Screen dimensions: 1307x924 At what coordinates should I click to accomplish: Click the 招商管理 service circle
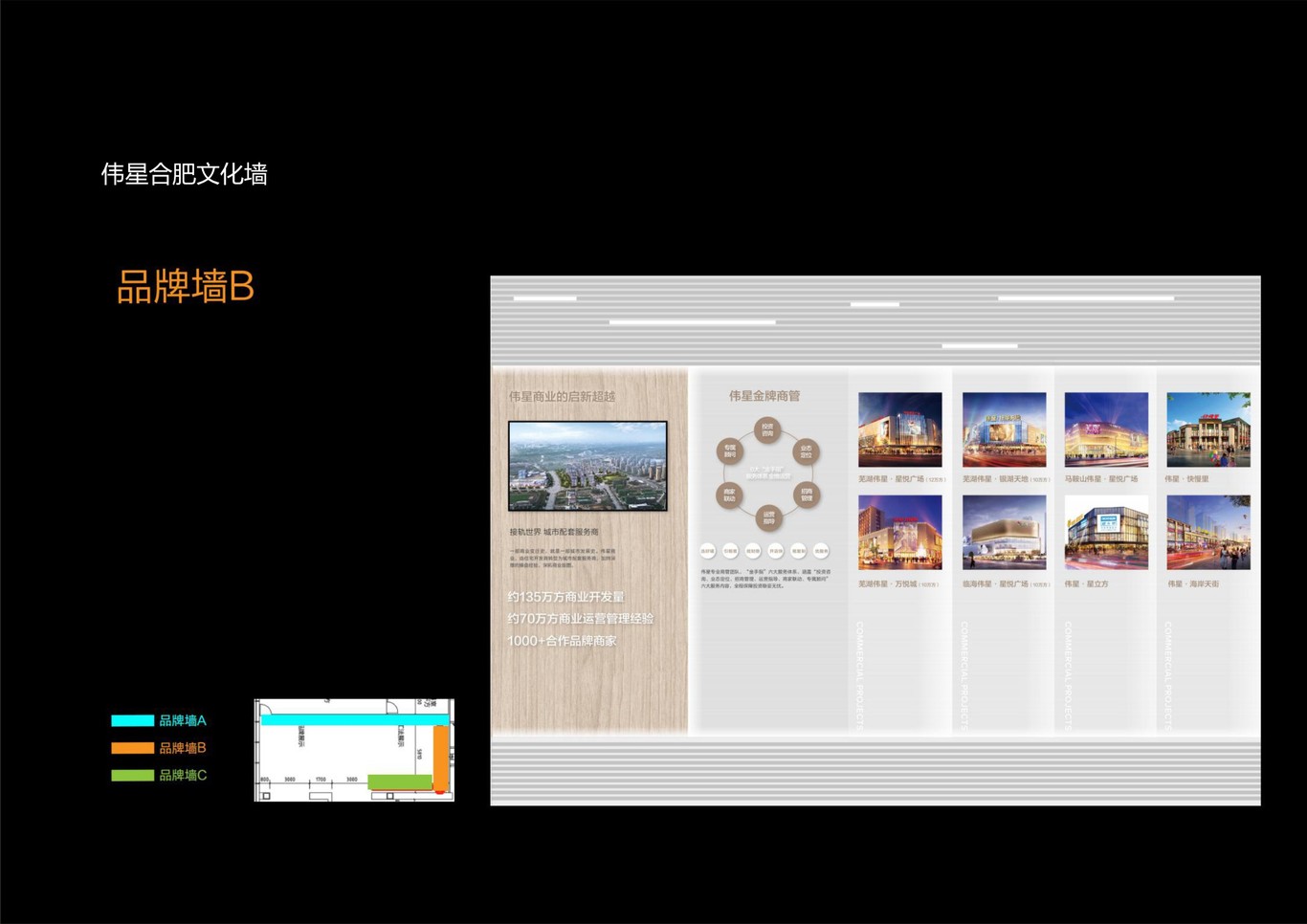pyautogui.click(x=806, y=495)
